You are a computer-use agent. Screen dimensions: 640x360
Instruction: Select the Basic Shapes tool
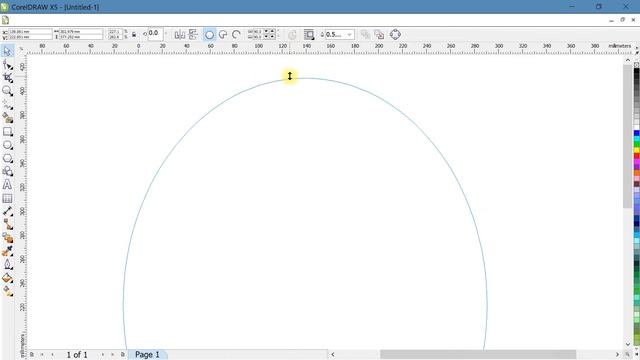click(x=7, y=171)
